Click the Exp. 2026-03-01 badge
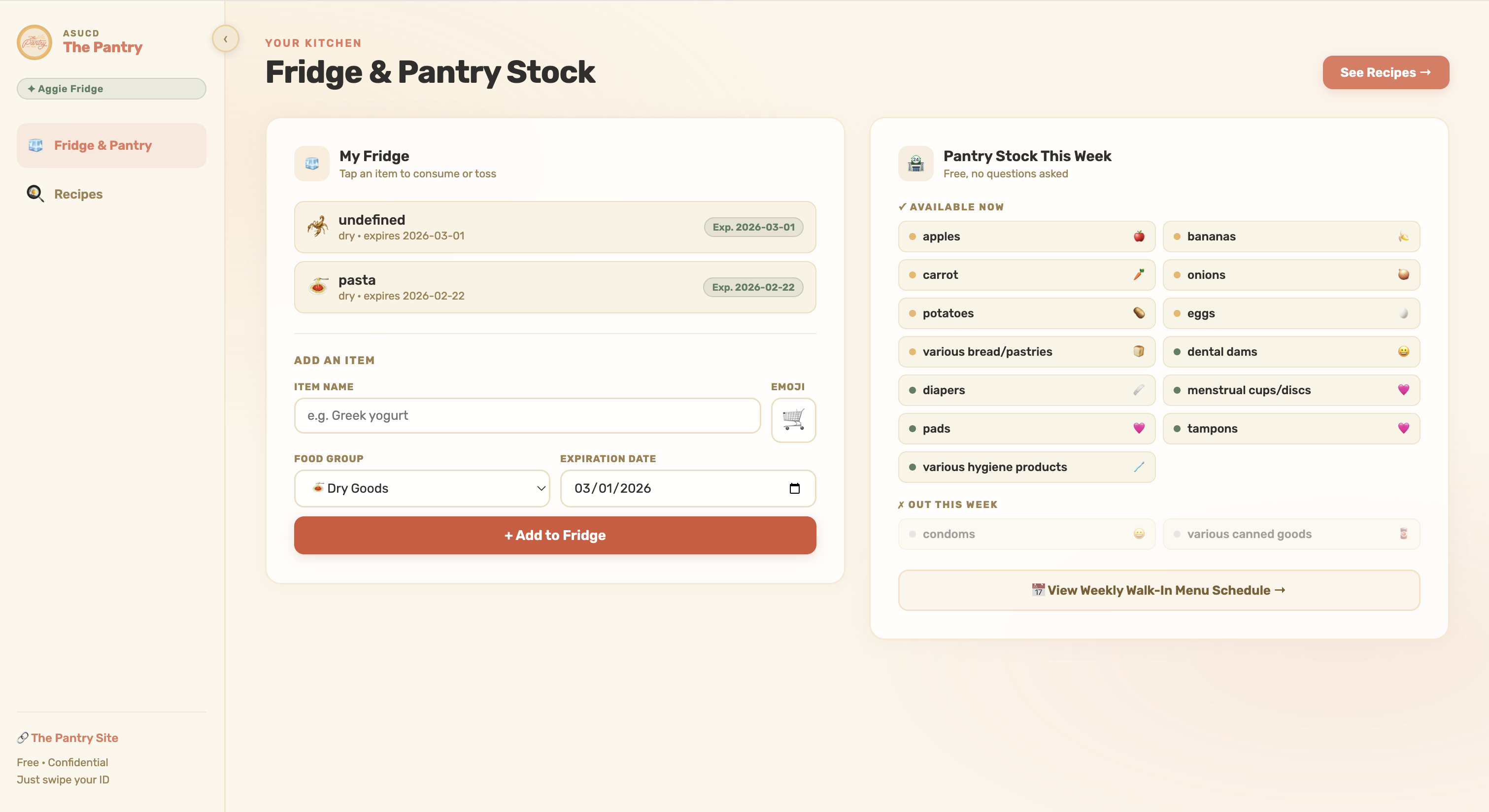 click(753, 227)
